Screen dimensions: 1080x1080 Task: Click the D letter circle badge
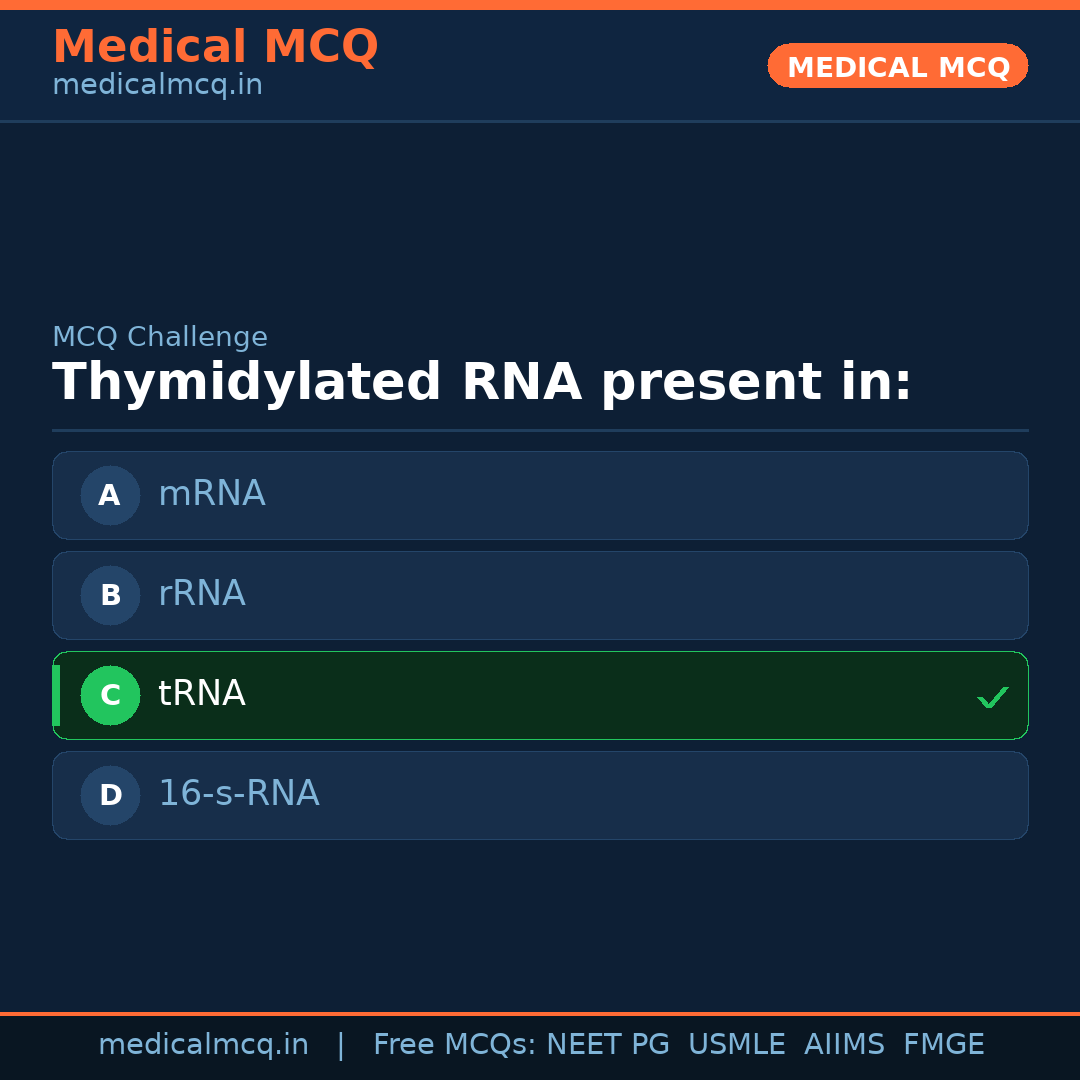(110, 795)
